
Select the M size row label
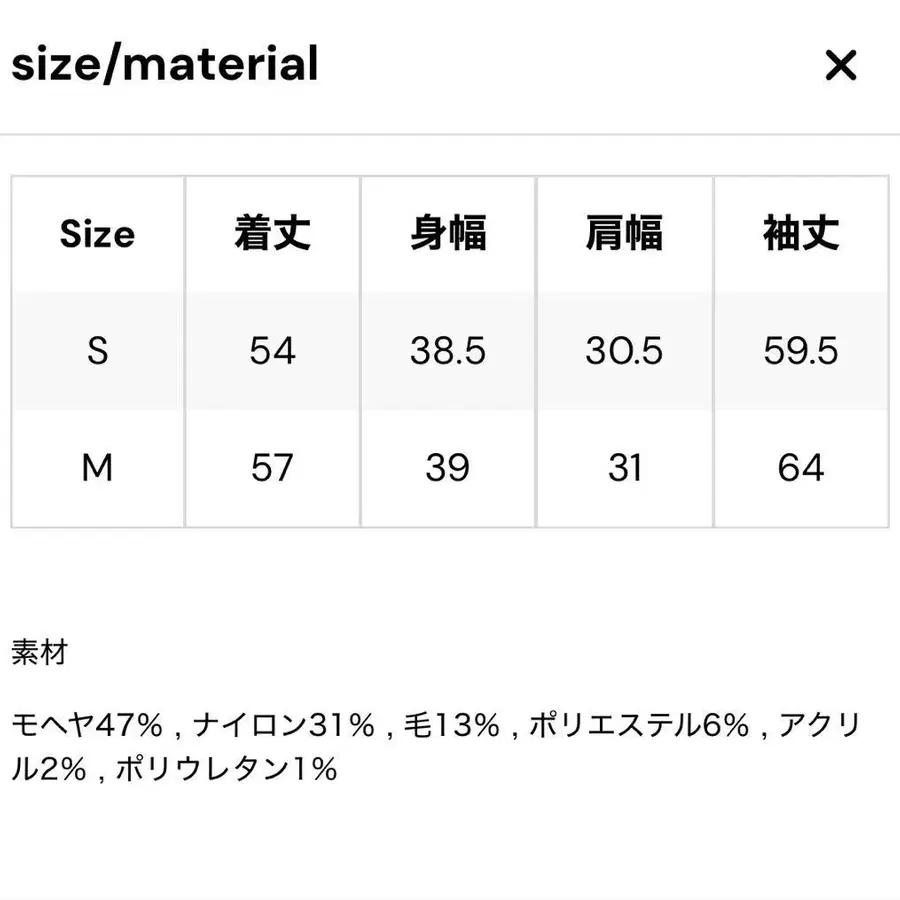point(97,467)
